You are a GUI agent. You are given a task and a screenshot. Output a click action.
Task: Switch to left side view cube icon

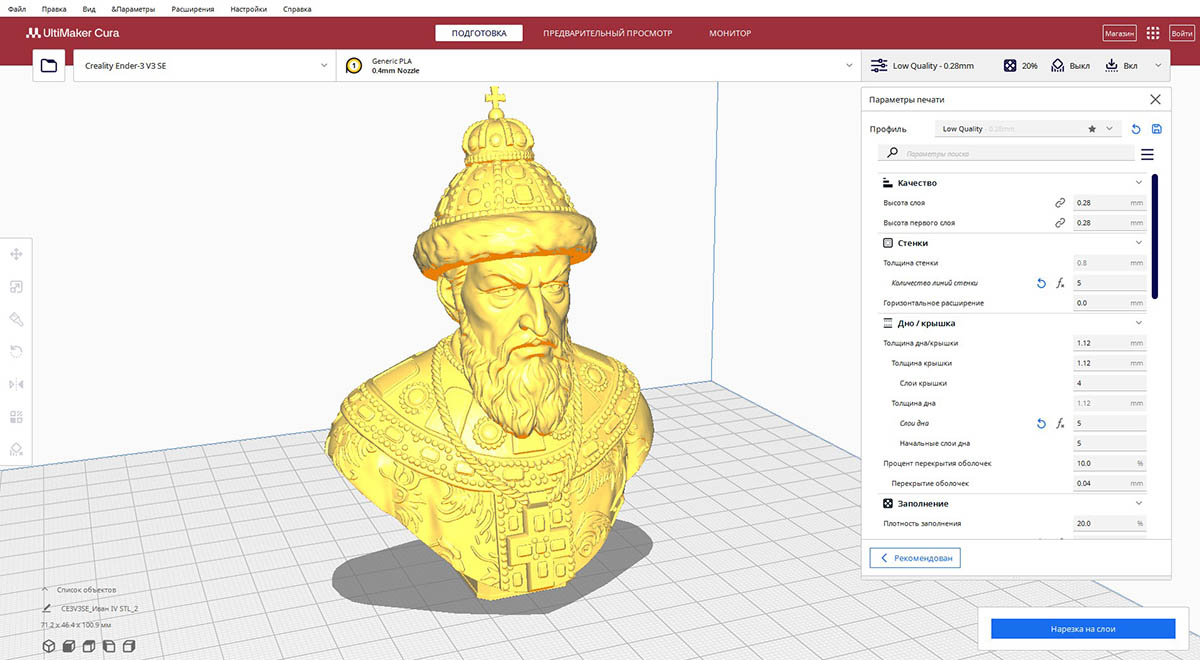tap(107, 647)
